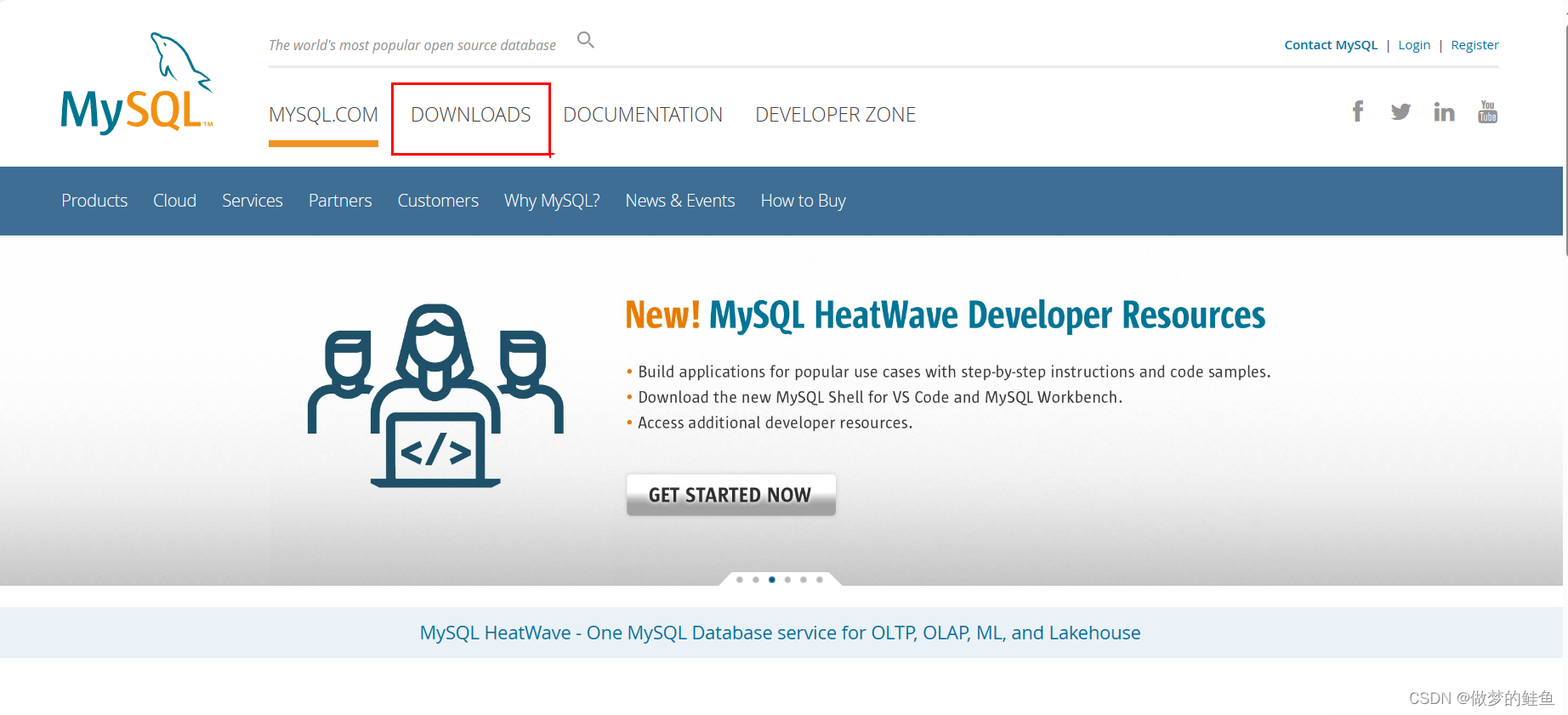Click the HeatWave Developer Resources headline
Image resolution: width=1568 pixels, height=715 pixels.
tap(945, 315)
